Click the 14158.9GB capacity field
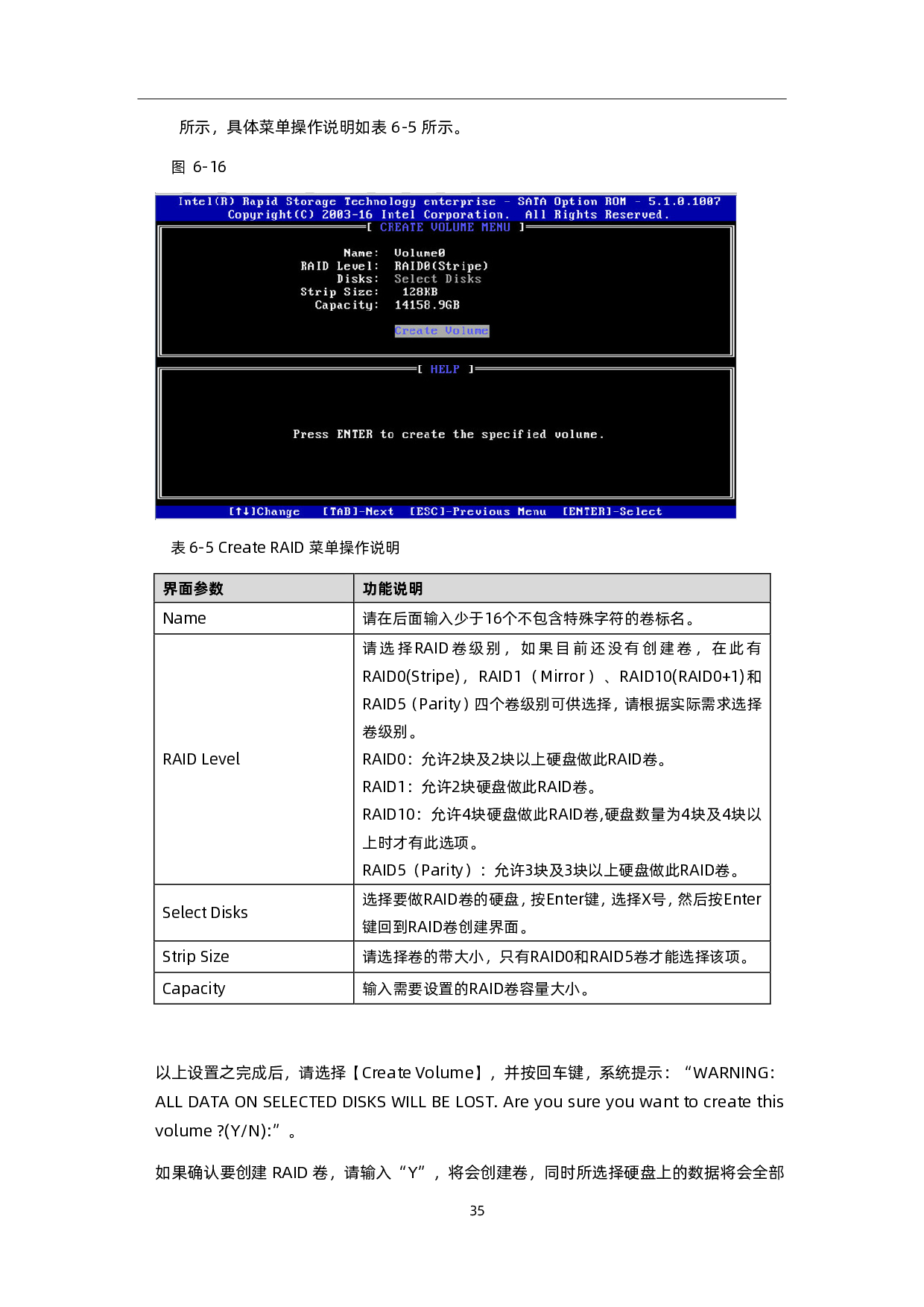The image size is (924, 1307). 427,305
